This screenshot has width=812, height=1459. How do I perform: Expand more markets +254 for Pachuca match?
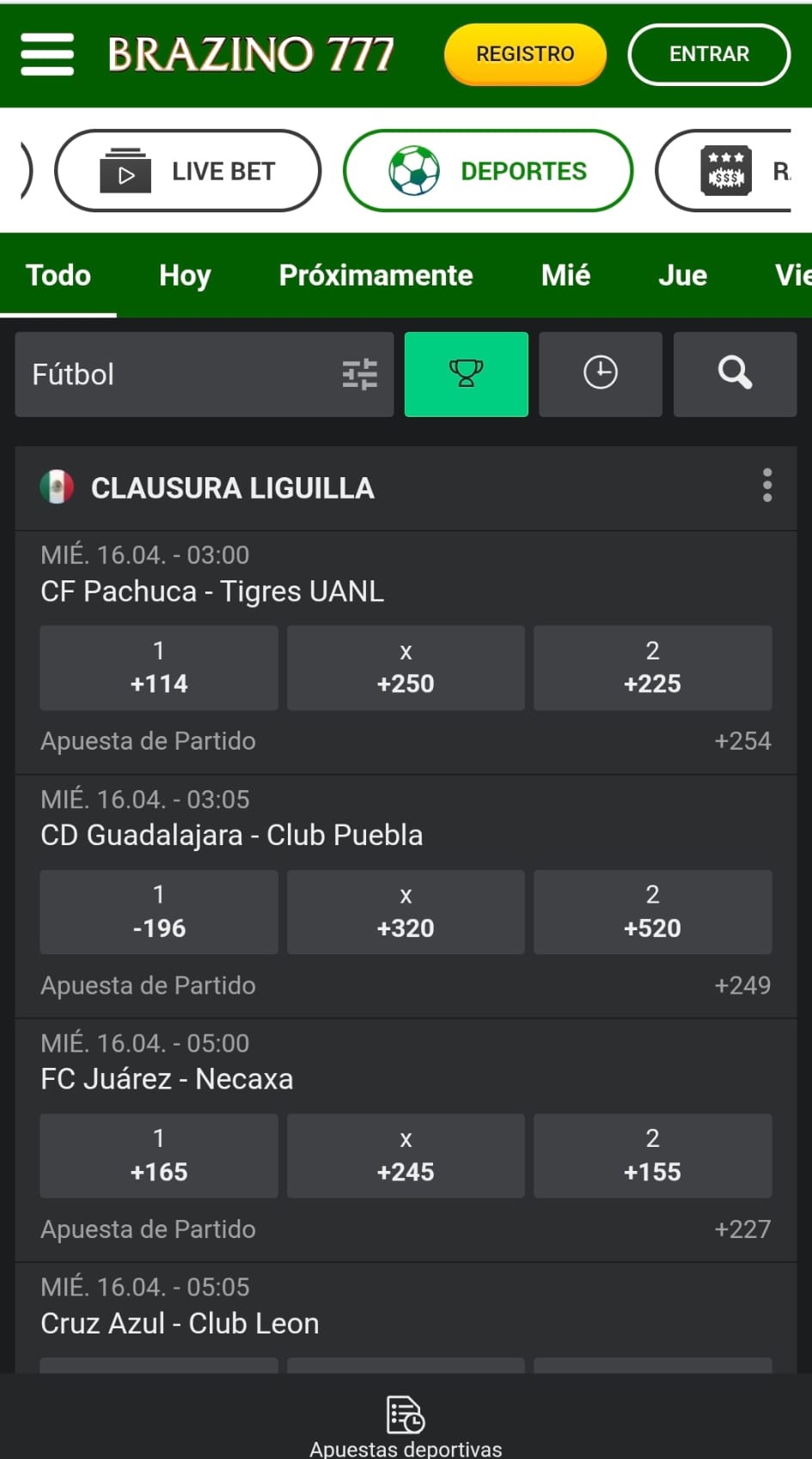pyautogui.click(x=742, y=741)
